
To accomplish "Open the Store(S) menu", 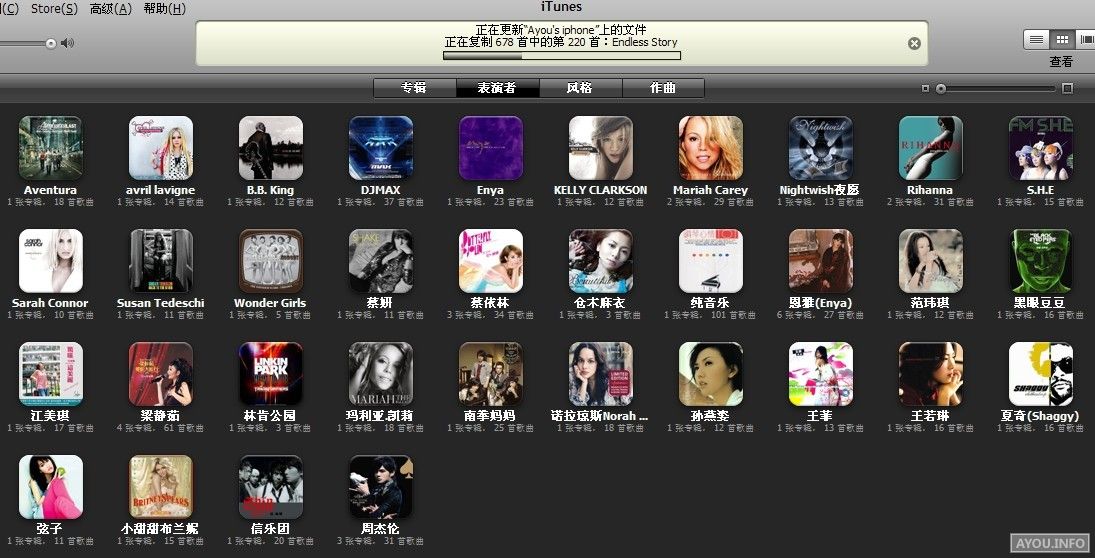I will (54, 8).
